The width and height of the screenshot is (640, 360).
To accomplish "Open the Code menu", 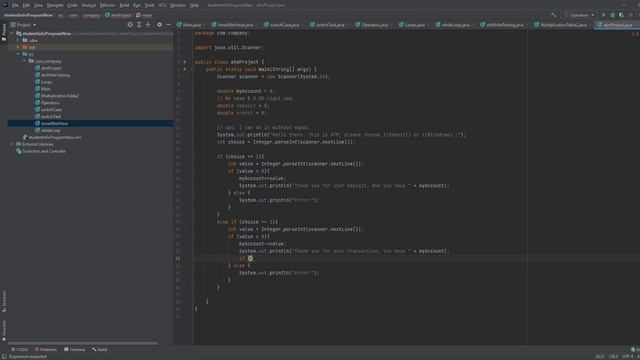I will (x=72, y=5).
